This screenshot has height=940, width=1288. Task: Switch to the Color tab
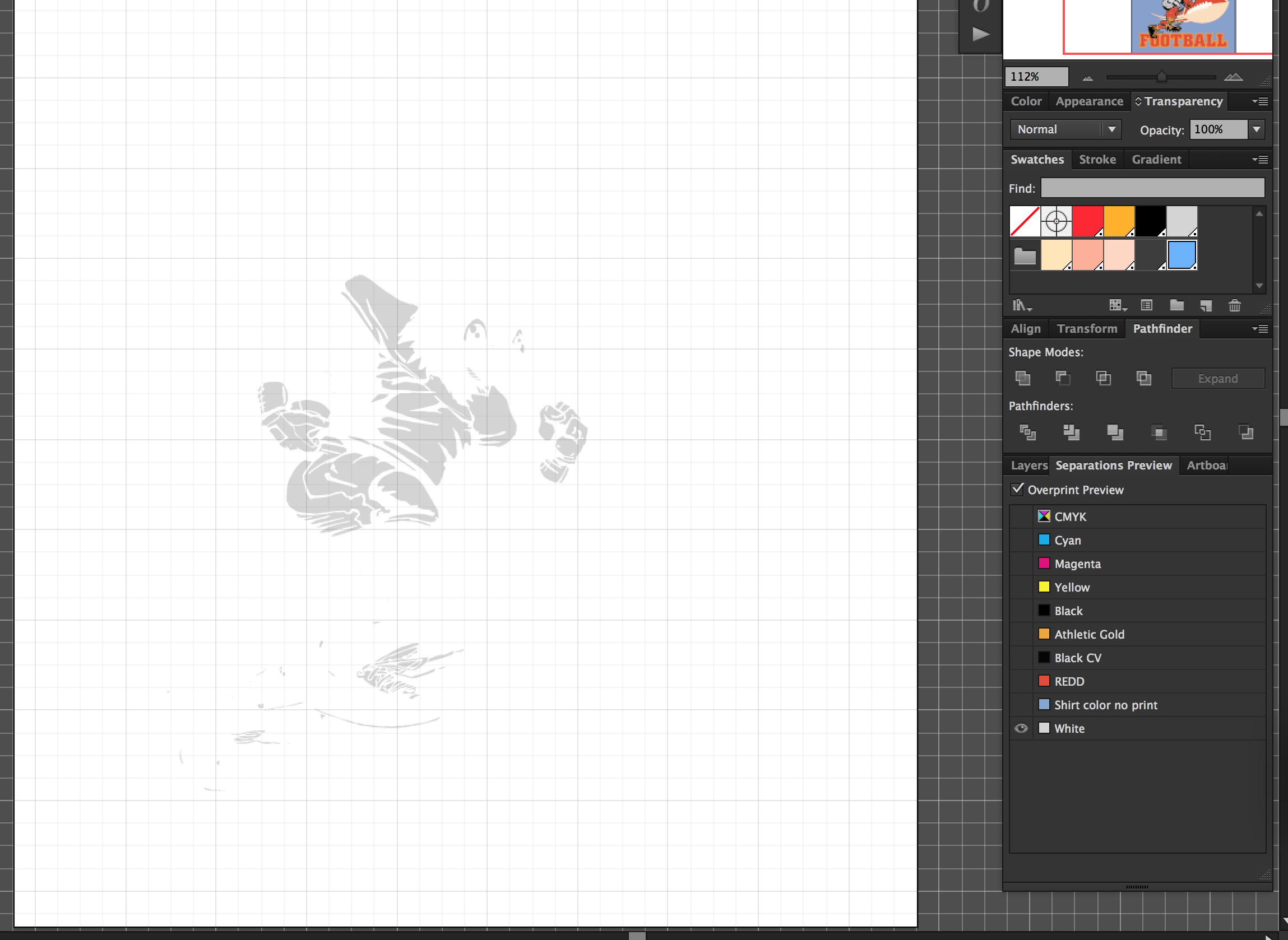(1026, 101)
